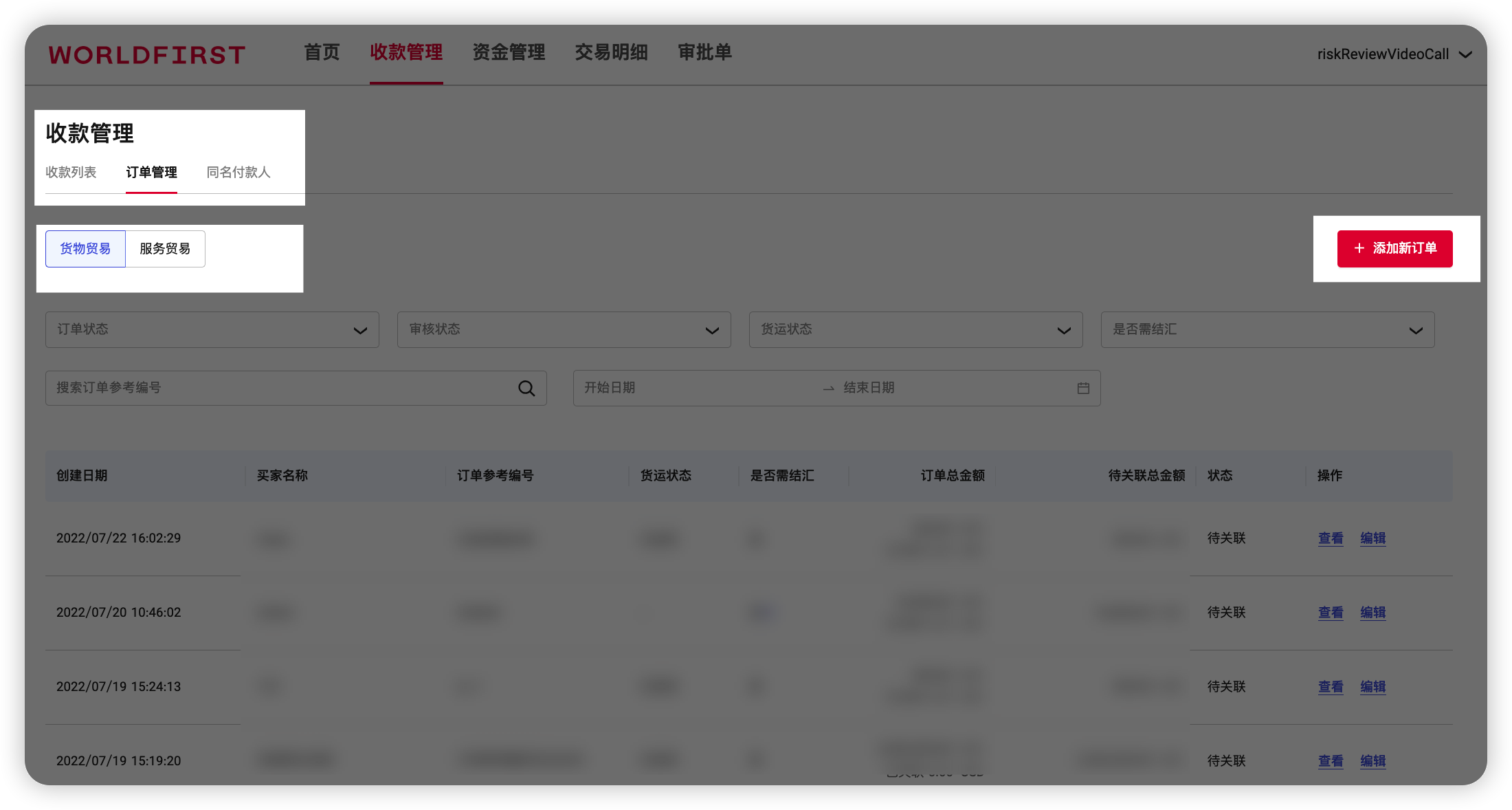Switch to the 同名付款人 tab
The height and width of the screenshot is (810, 1512).
point(238,173)
